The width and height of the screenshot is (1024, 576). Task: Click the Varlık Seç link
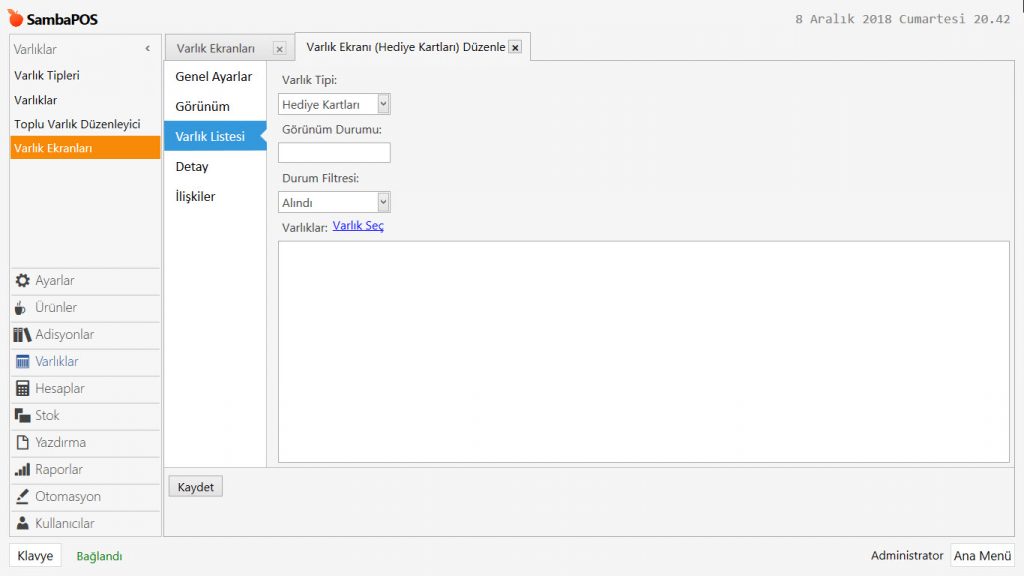click(358, 226)
